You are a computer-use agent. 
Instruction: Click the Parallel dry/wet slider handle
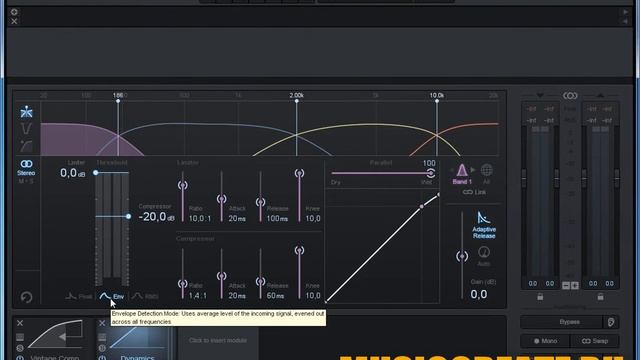tap(431, 173)
